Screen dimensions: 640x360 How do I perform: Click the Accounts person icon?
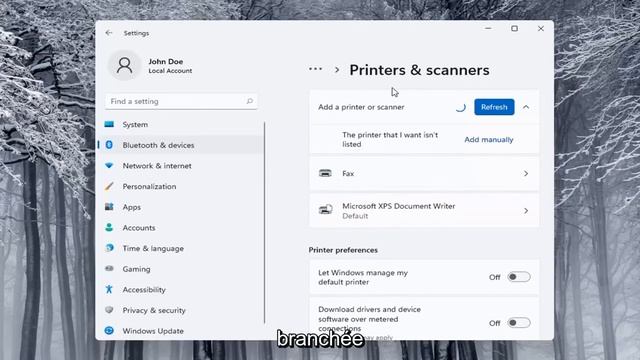(109, 227)
